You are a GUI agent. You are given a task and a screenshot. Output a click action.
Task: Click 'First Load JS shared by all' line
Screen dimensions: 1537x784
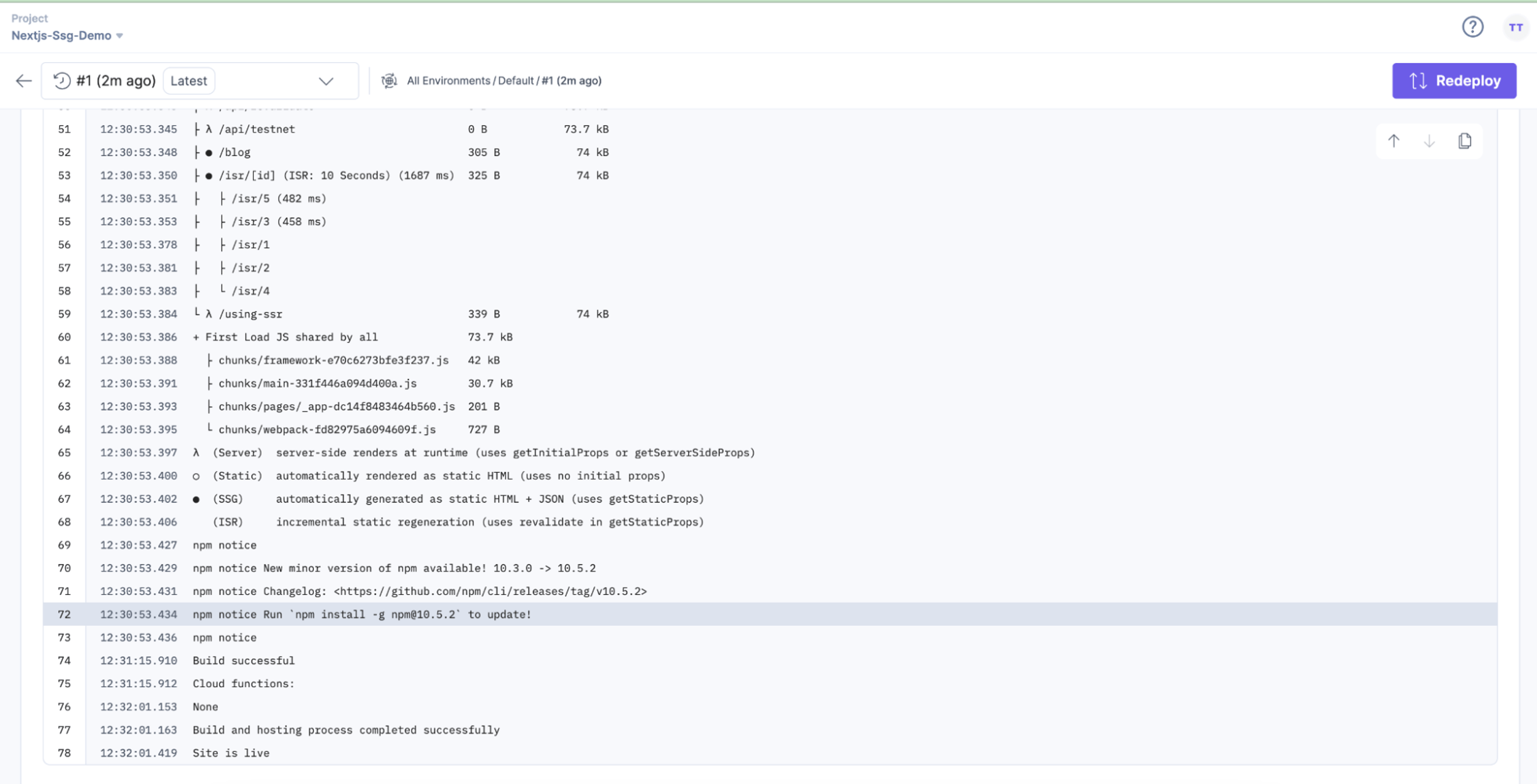click(770, 337)
